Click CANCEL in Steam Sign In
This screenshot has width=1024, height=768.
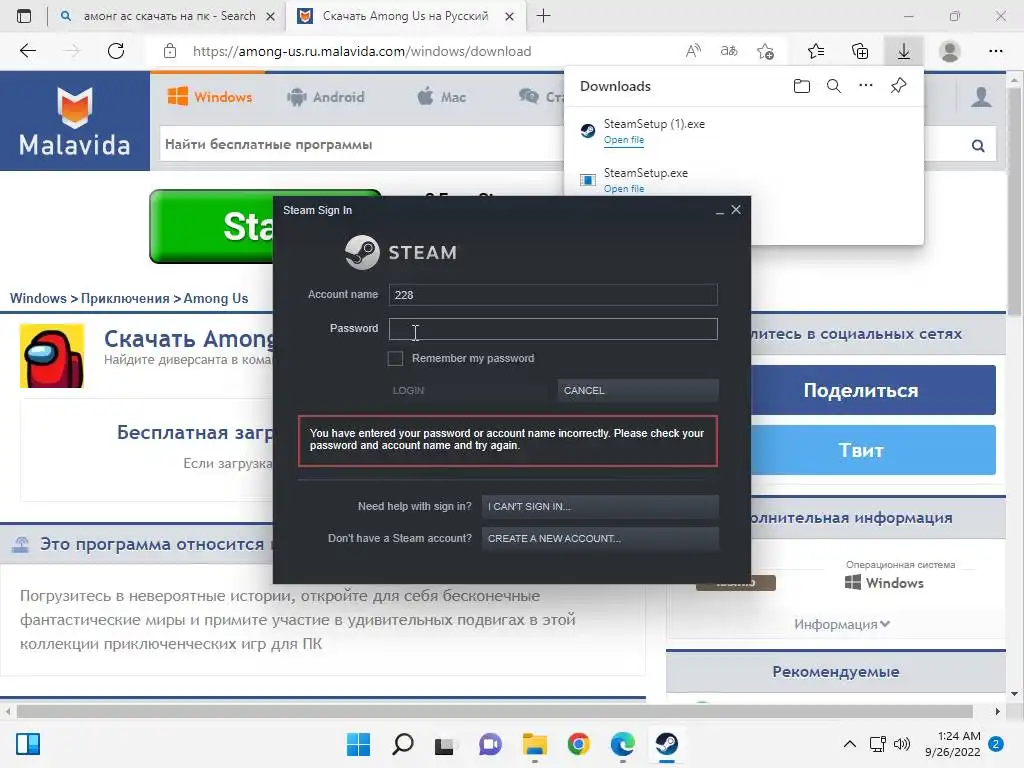point(638,391)
